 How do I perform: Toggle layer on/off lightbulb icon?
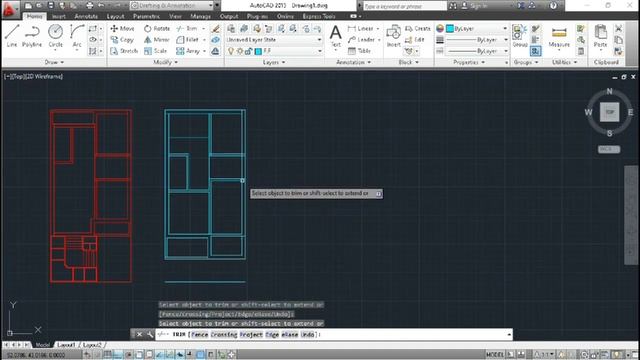click(x=231, y=51)
